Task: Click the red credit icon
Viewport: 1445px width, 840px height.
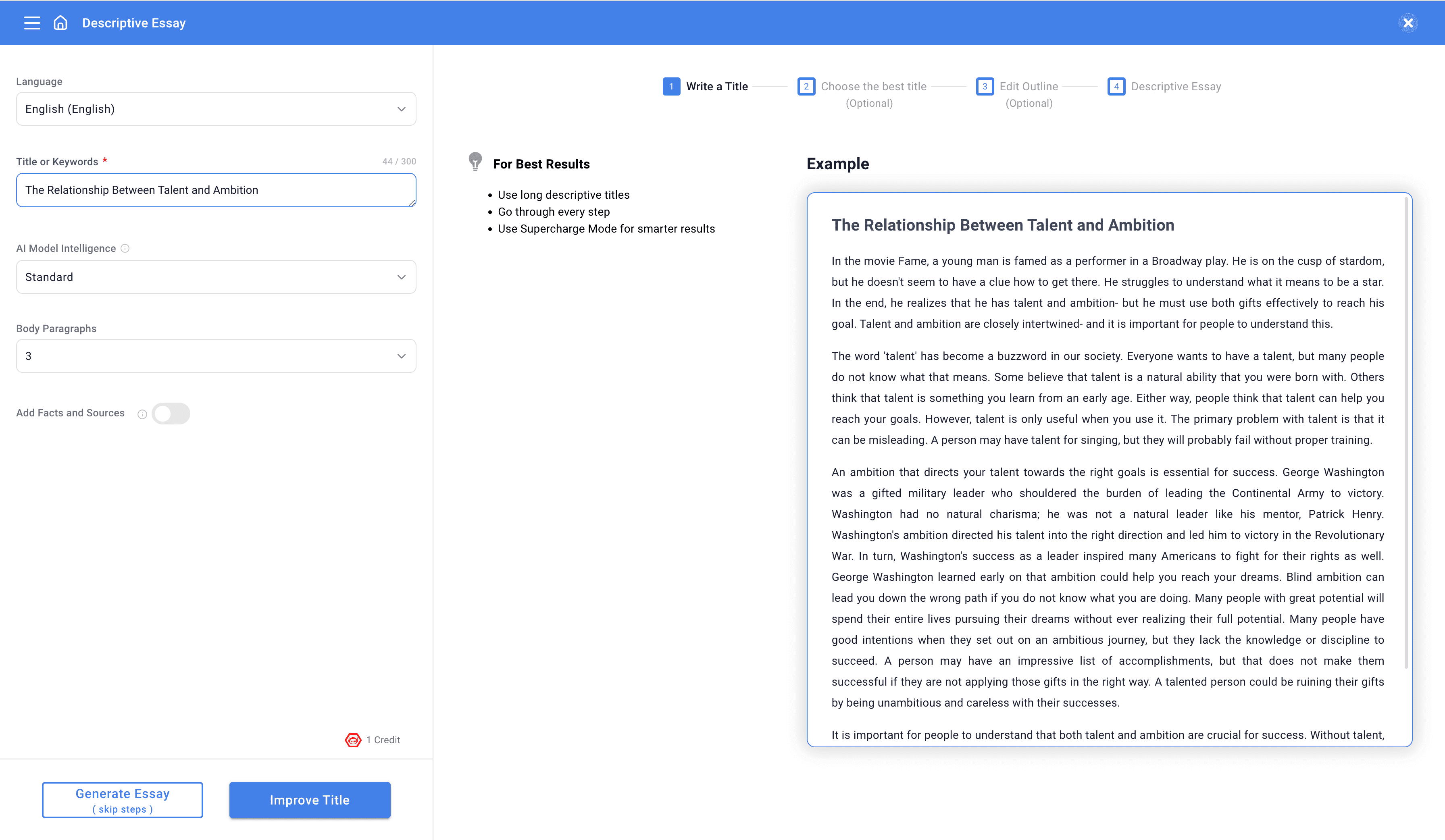Action: click(353, 740)
